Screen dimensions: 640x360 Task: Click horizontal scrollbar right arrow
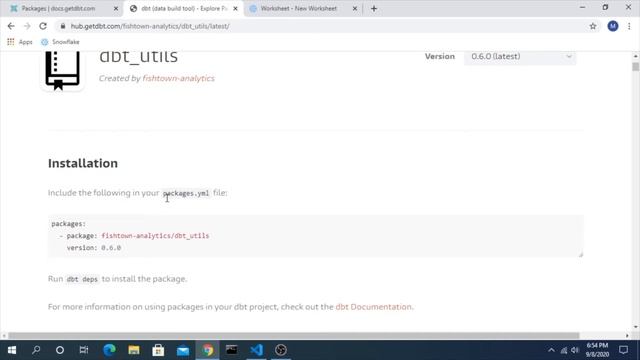click(x=627, y=336)
